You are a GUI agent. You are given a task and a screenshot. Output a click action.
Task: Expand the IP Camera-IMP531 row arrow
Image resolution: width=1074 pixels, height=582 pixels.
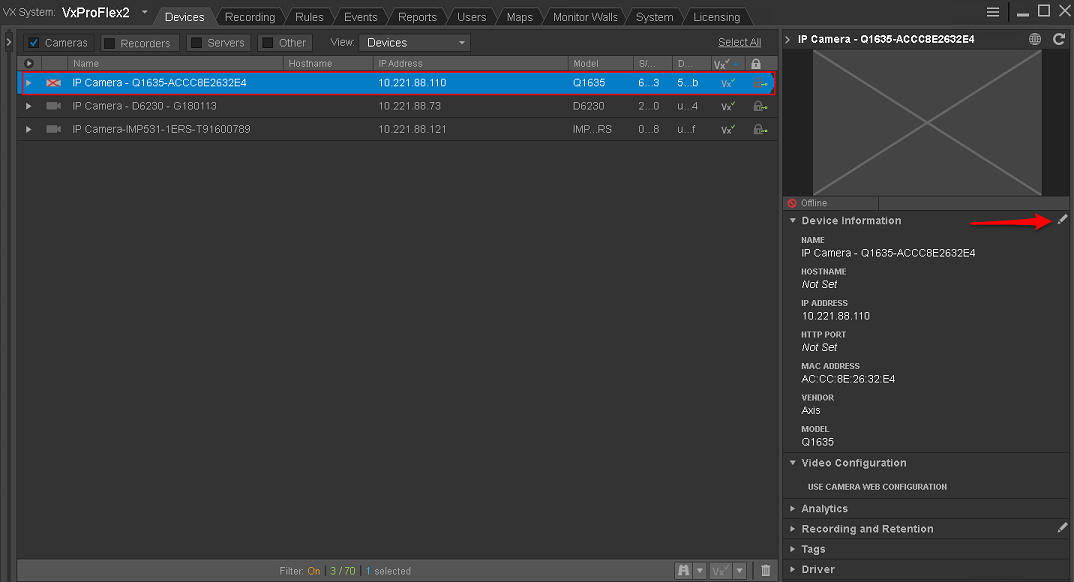pos(28,129)
